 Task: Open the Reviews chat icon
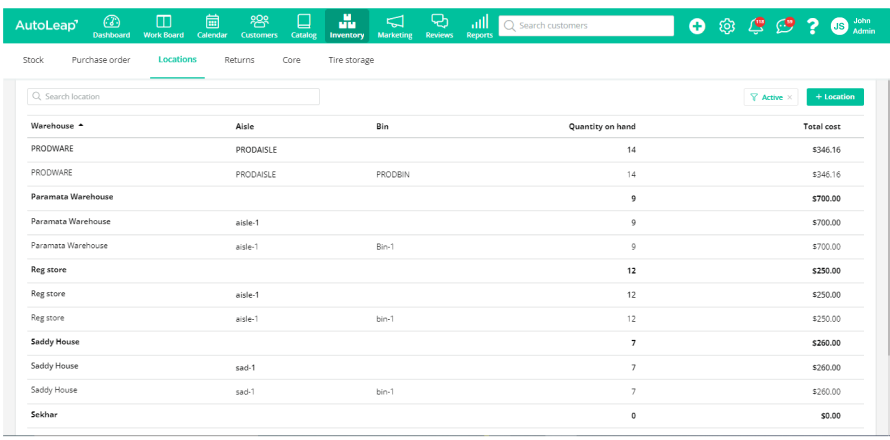coord(439,22)
